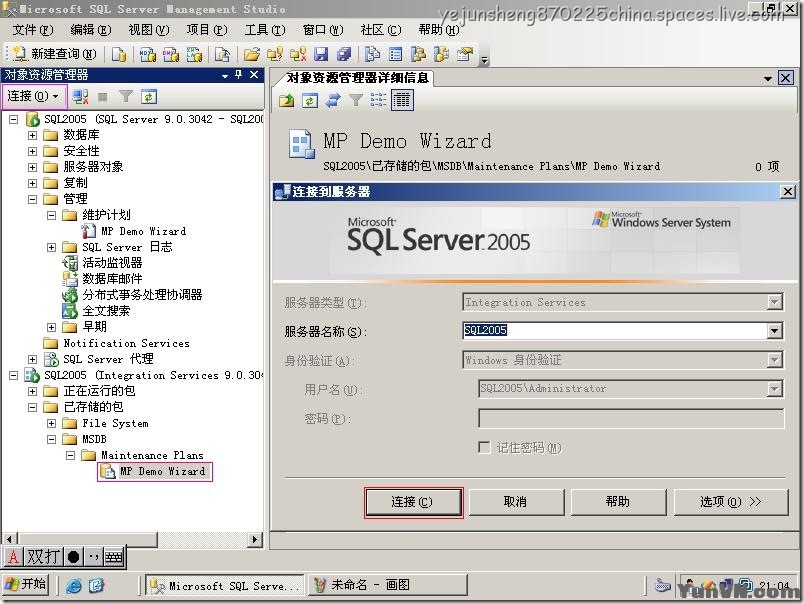Refresh the Object Explorer tree
Viewport: 804px width, 604px height.
[149, 96]
